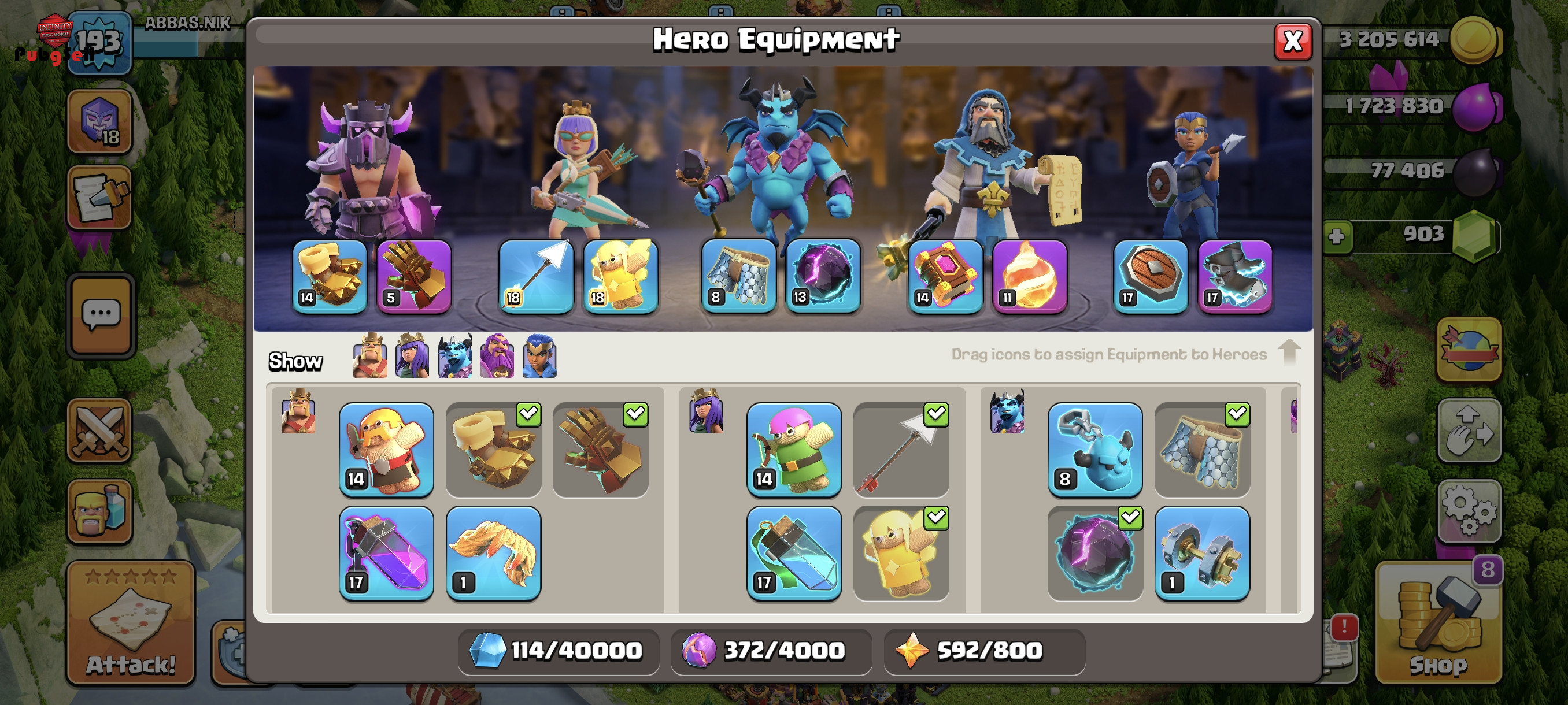Select the Archer Puppet equipment
Image resolution: width=1568 pixels, height=705 pixels.
[x=794, y=450]
